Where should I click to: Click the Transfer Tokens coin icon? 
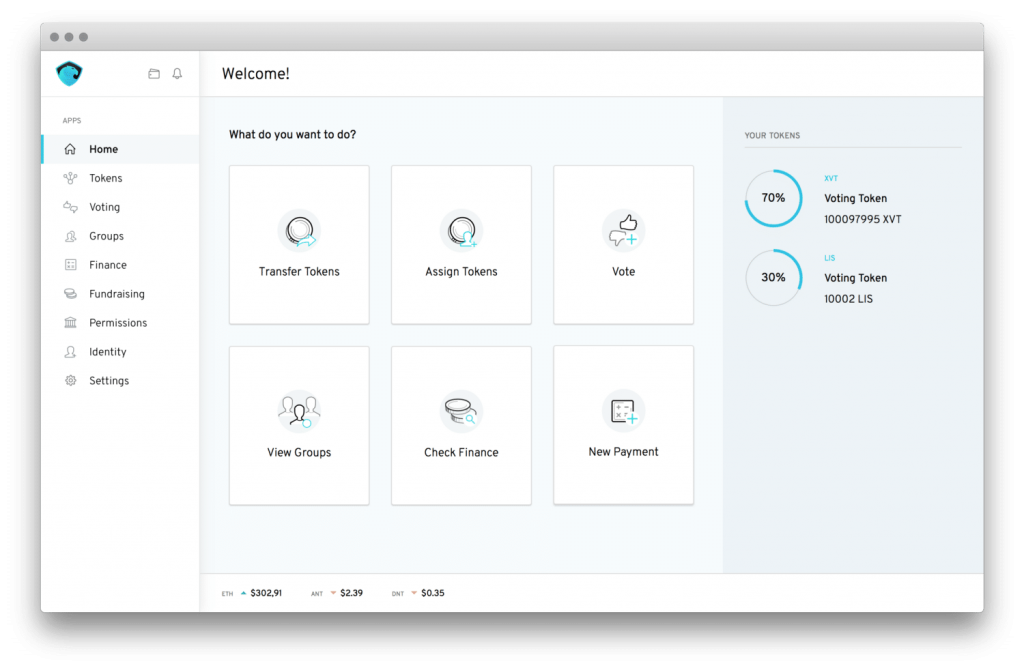[x=299, y=231]
